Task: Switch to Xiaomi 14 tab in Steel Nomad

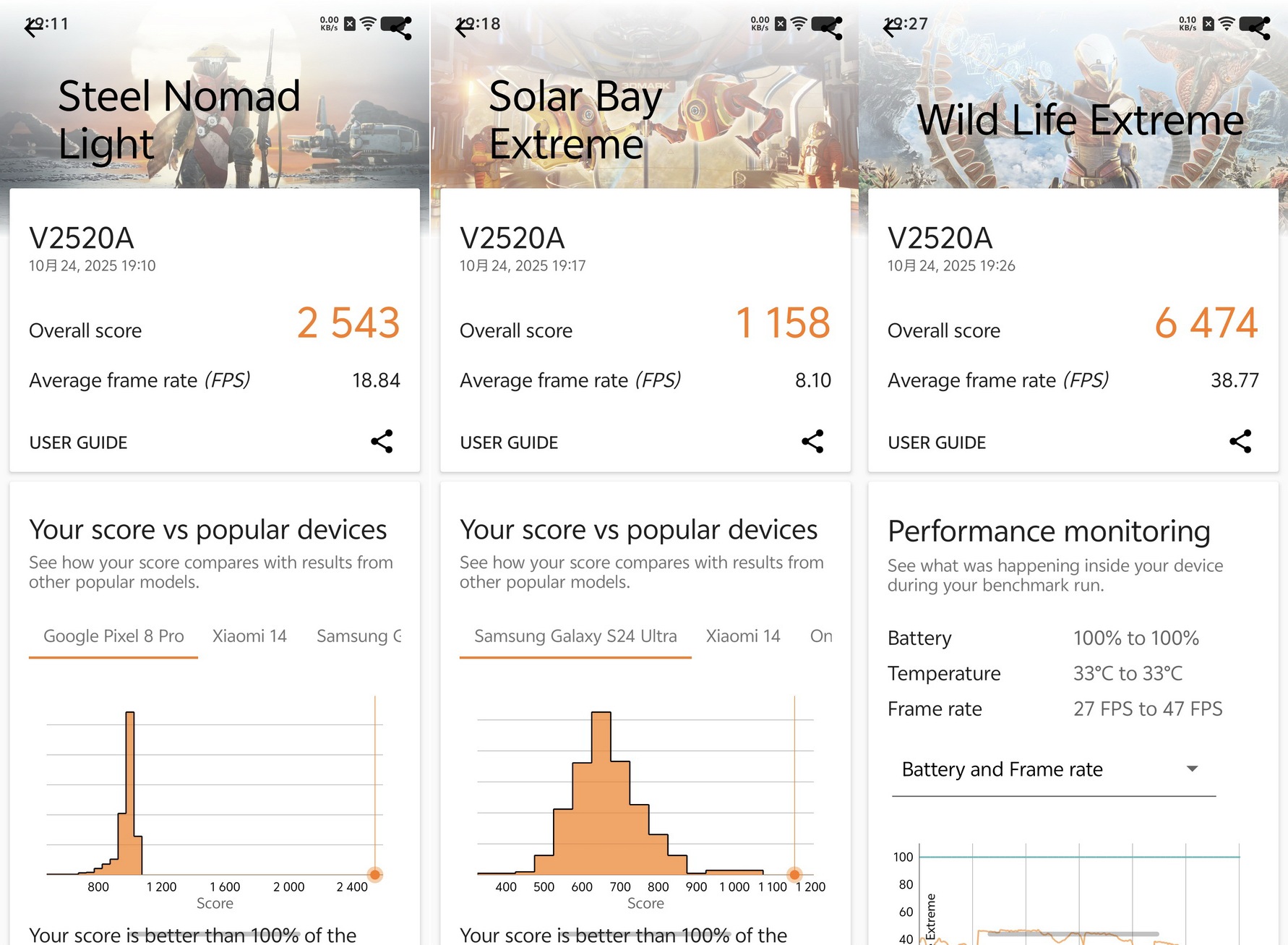Action: 249,636
